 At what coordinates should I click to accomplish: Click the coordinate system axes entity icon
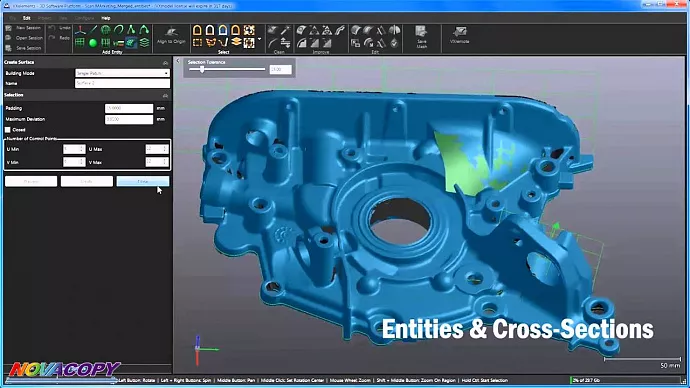coord(80,30)
